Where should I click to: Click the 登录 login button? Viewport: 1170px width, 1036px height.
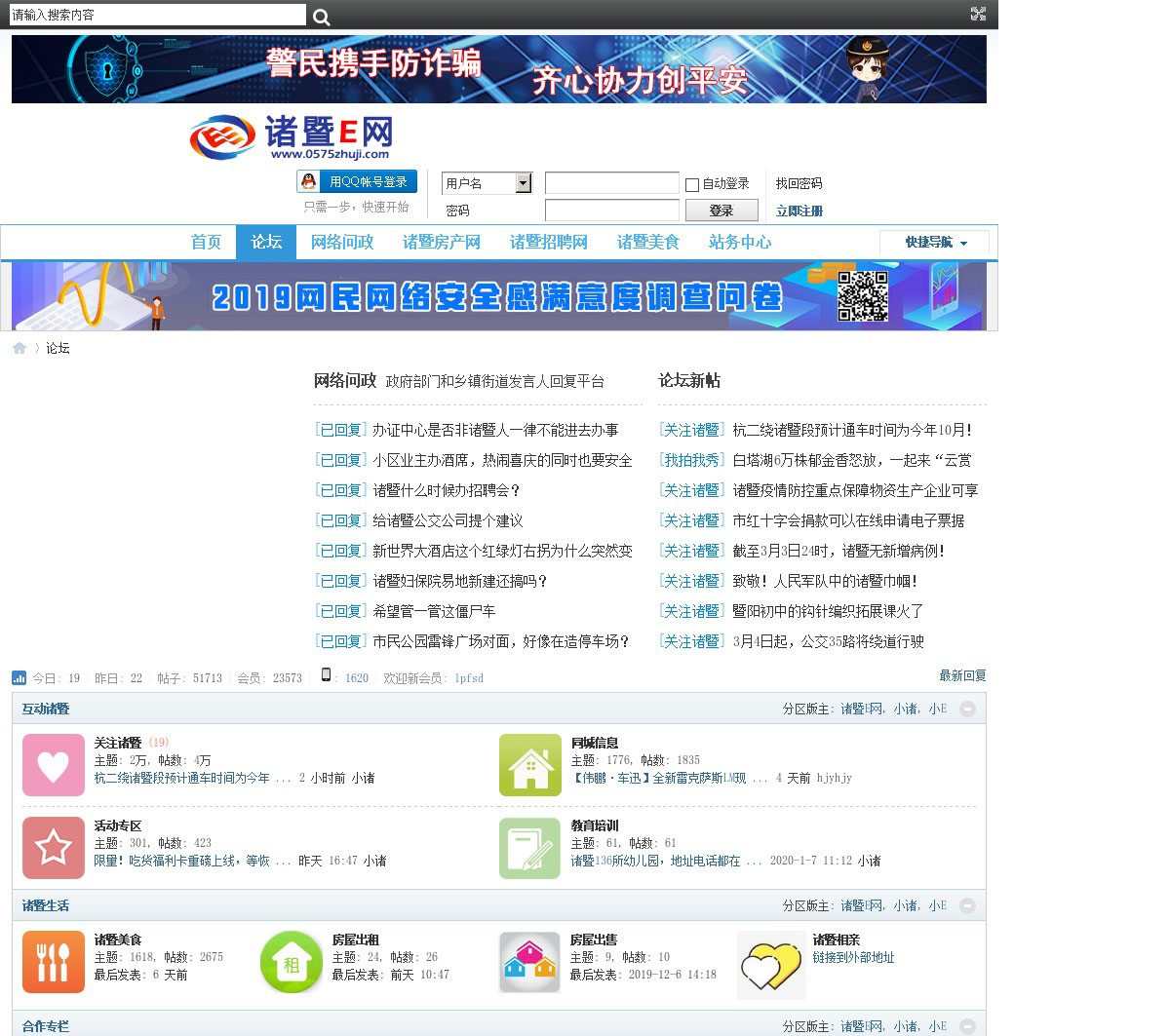click(721, 211)
